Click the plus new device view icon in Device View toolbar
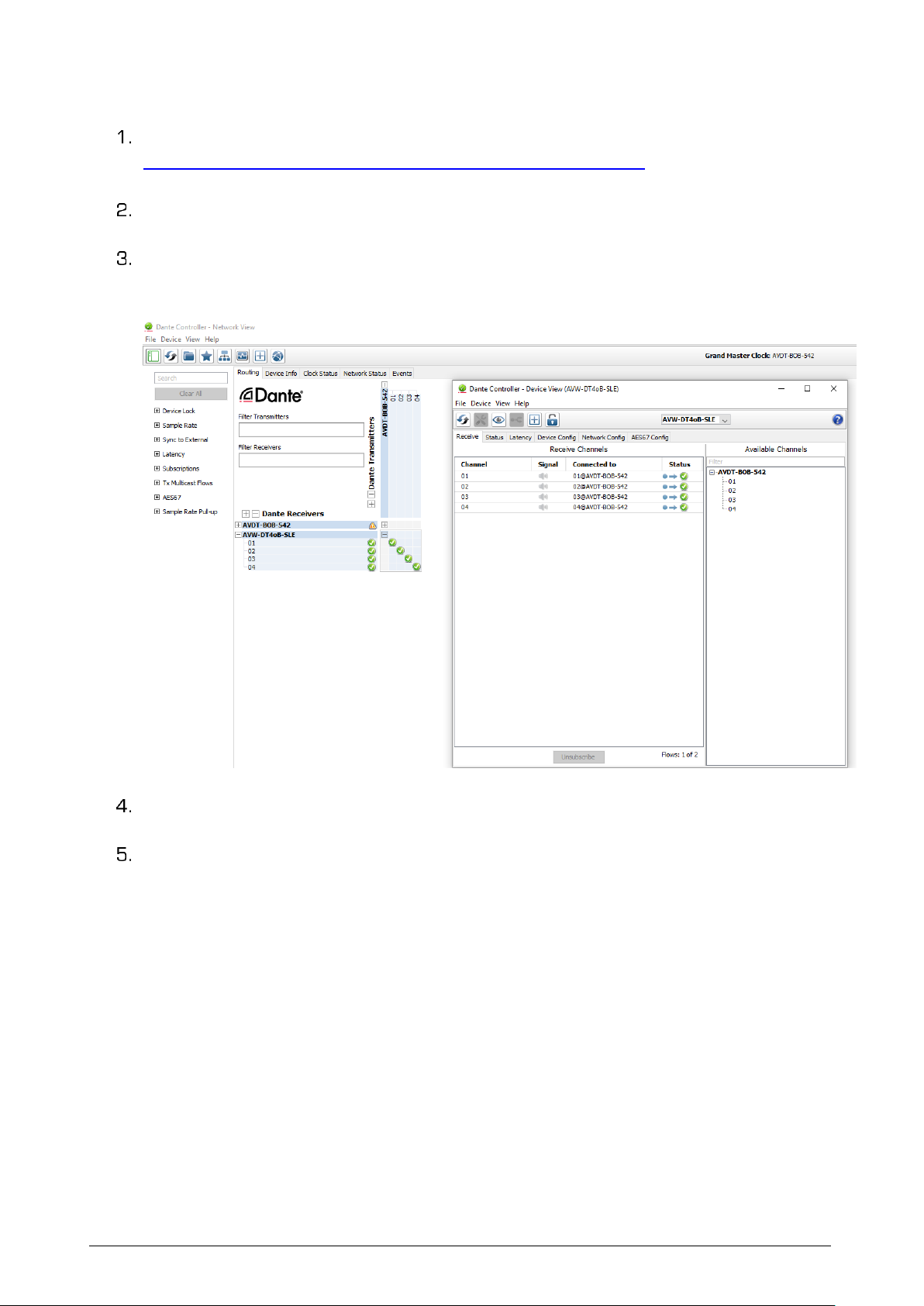924x1306 pixels. click(535, 419)
